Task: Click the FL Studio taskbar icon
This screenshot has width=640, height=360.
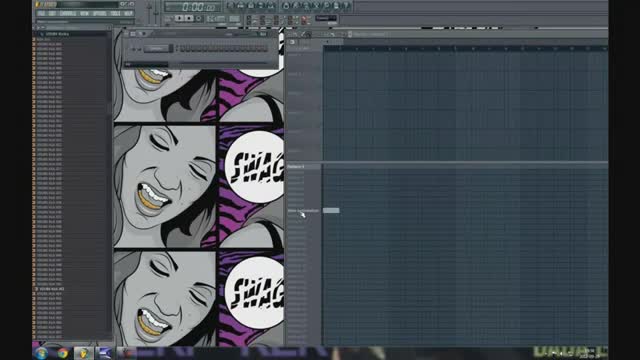Action: 84,353
